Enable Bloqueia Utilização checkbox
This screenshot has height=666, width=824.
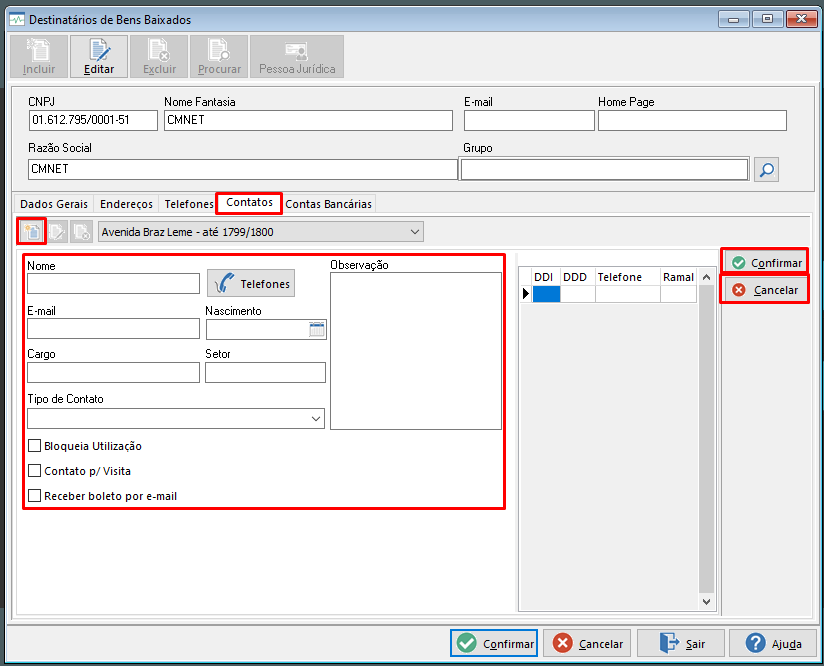[35, 446]
